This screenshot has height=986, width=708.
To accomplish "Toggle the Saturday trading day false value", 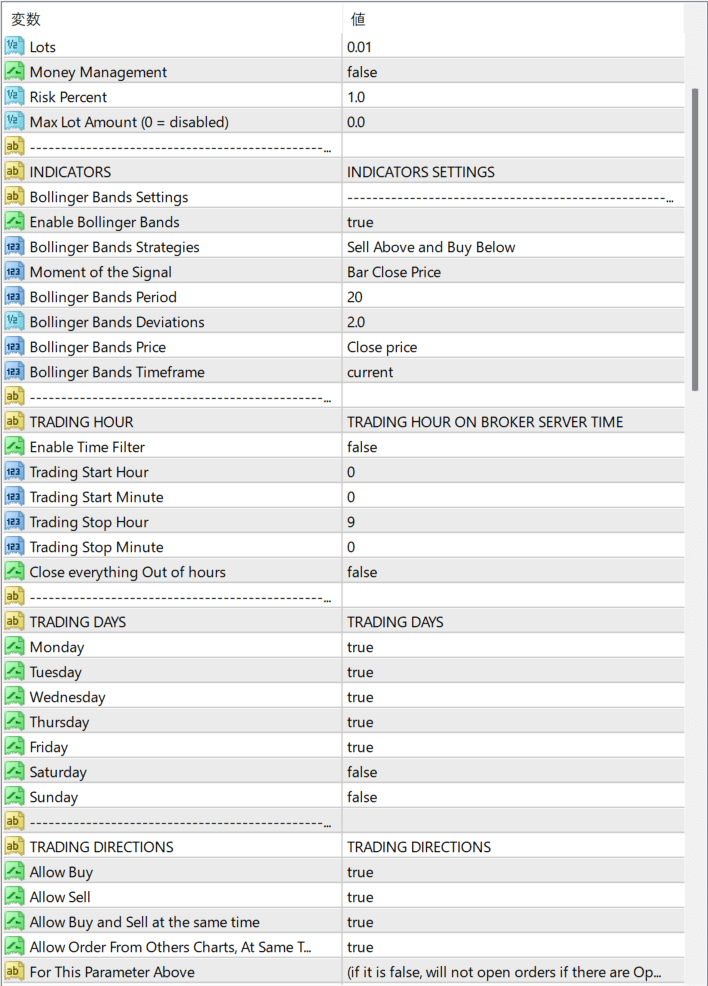I will (362, 772).
